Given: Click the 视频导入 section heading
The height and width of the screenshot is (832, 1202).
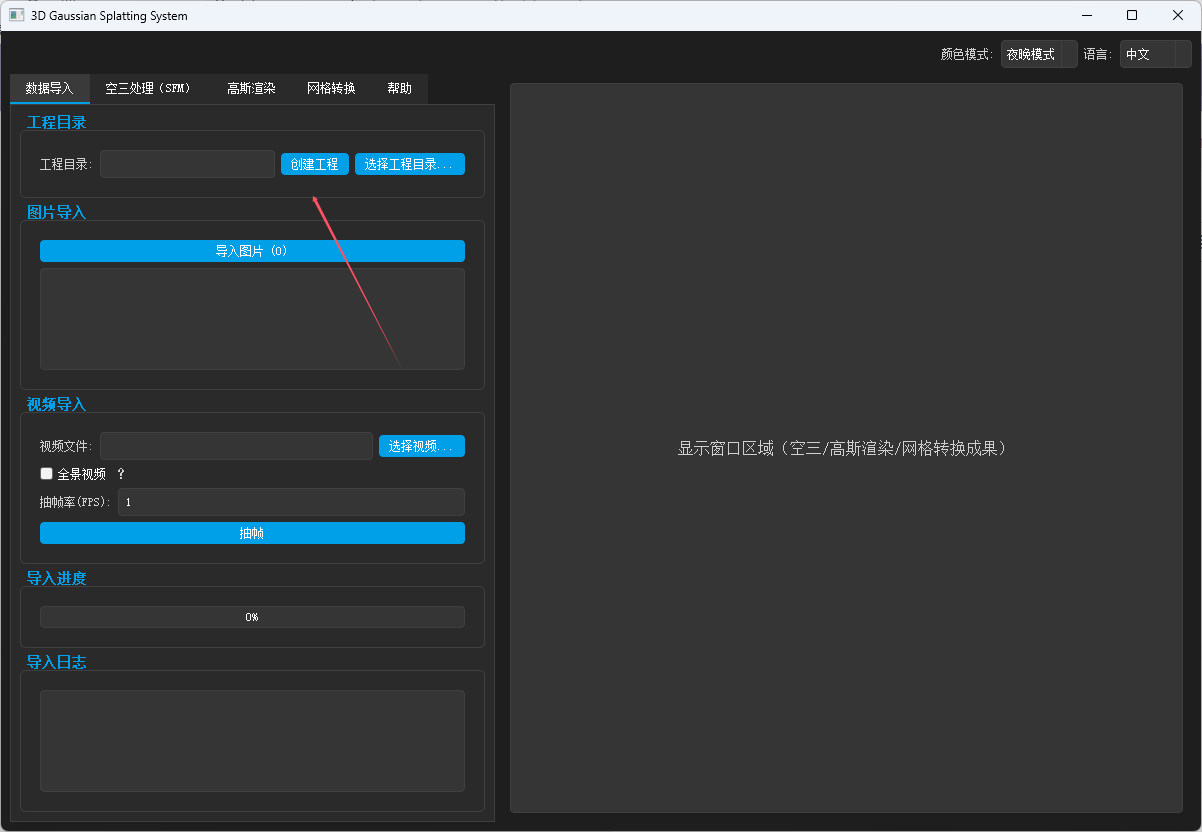Looking at the screenshot, I should [56, 404].
